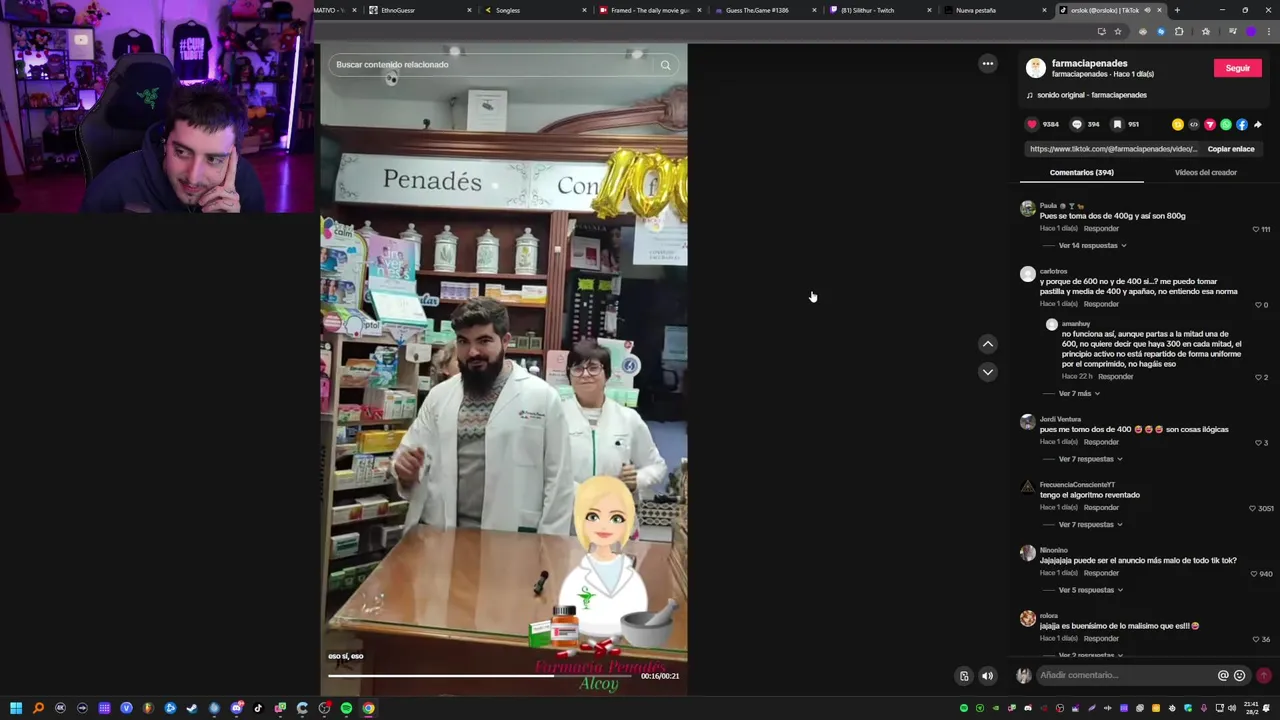
Task: Open the purple Chrome profile avatar
Action: coord(1250,31)
